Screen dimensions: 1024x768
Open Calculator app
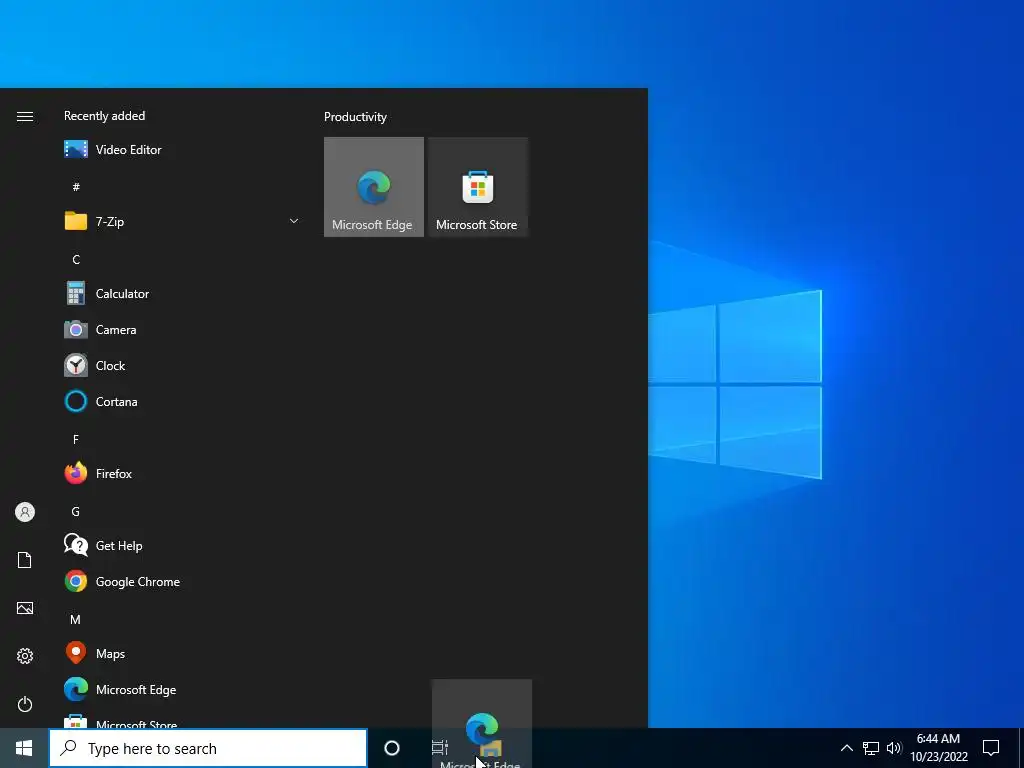click(x=182, y=294)
